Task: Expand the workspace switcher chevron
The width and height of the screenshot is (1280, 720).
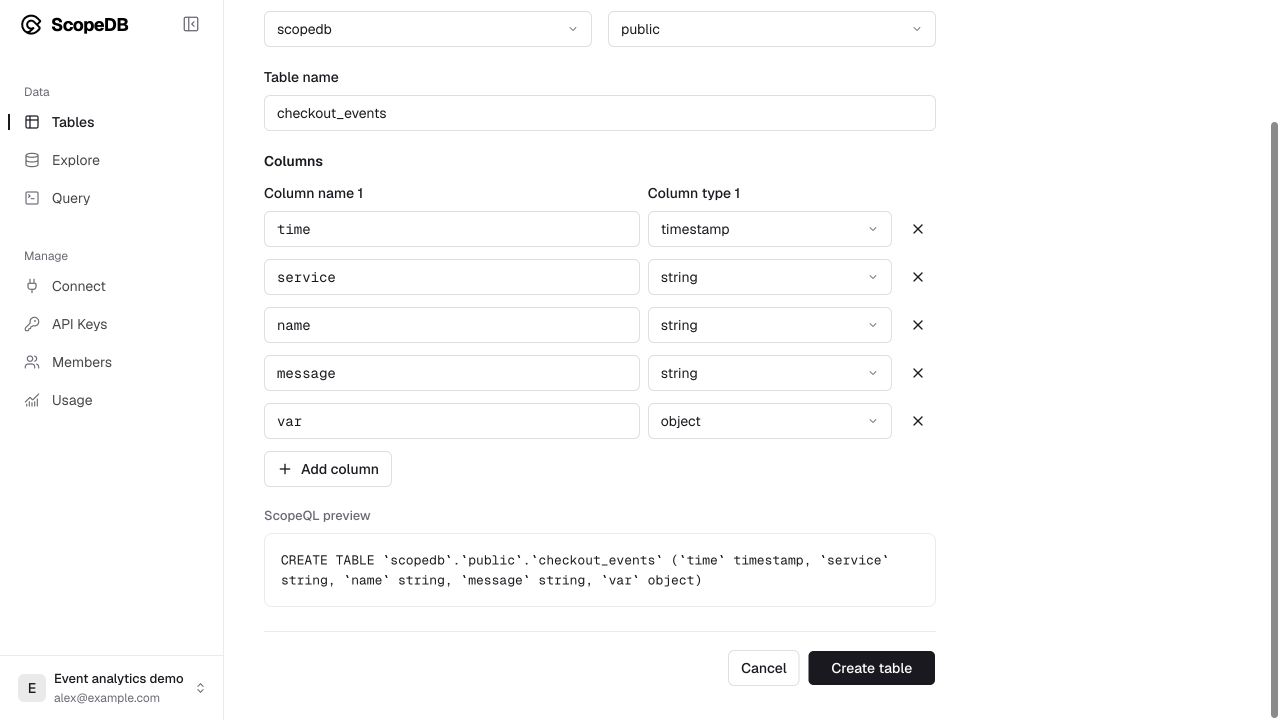Action: (x=200, y=688)
